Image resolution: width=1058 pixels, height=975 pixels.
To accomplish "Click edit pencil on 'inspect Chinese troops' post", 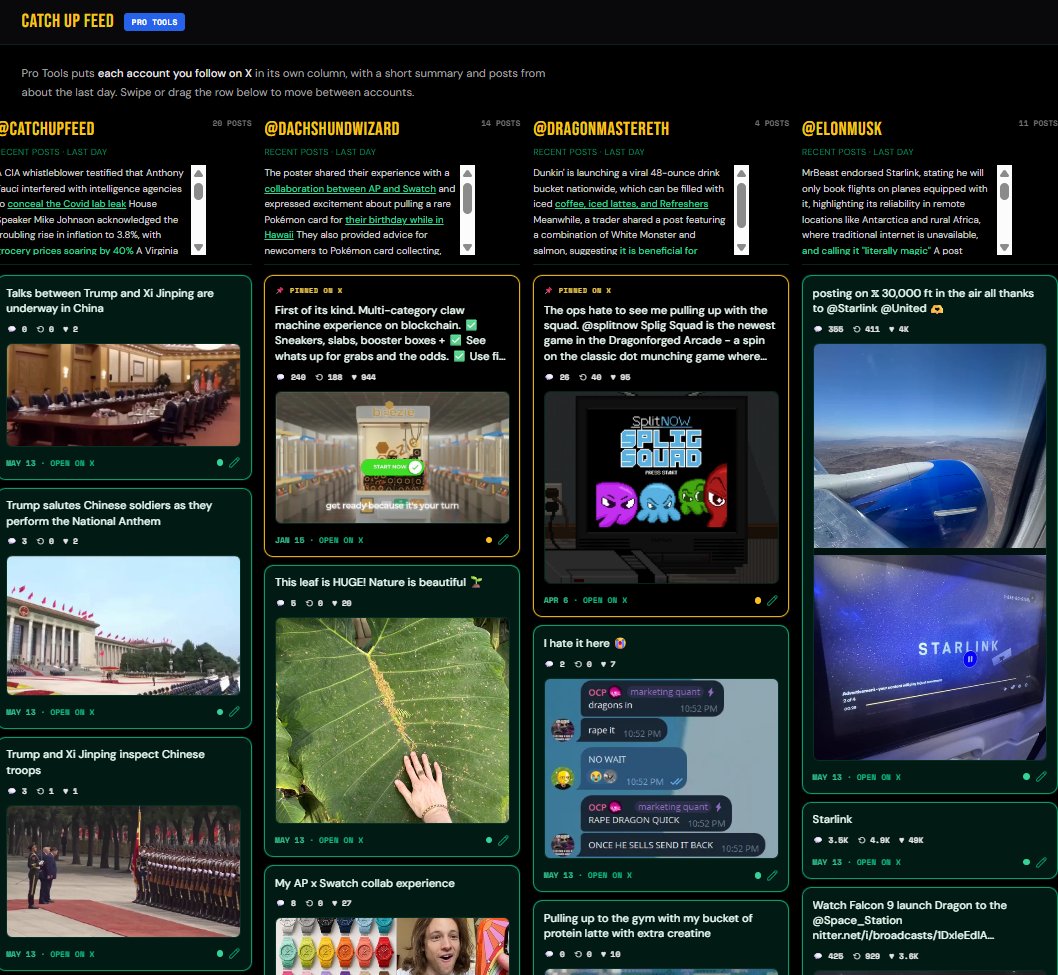I will click(x=234, y=953).
